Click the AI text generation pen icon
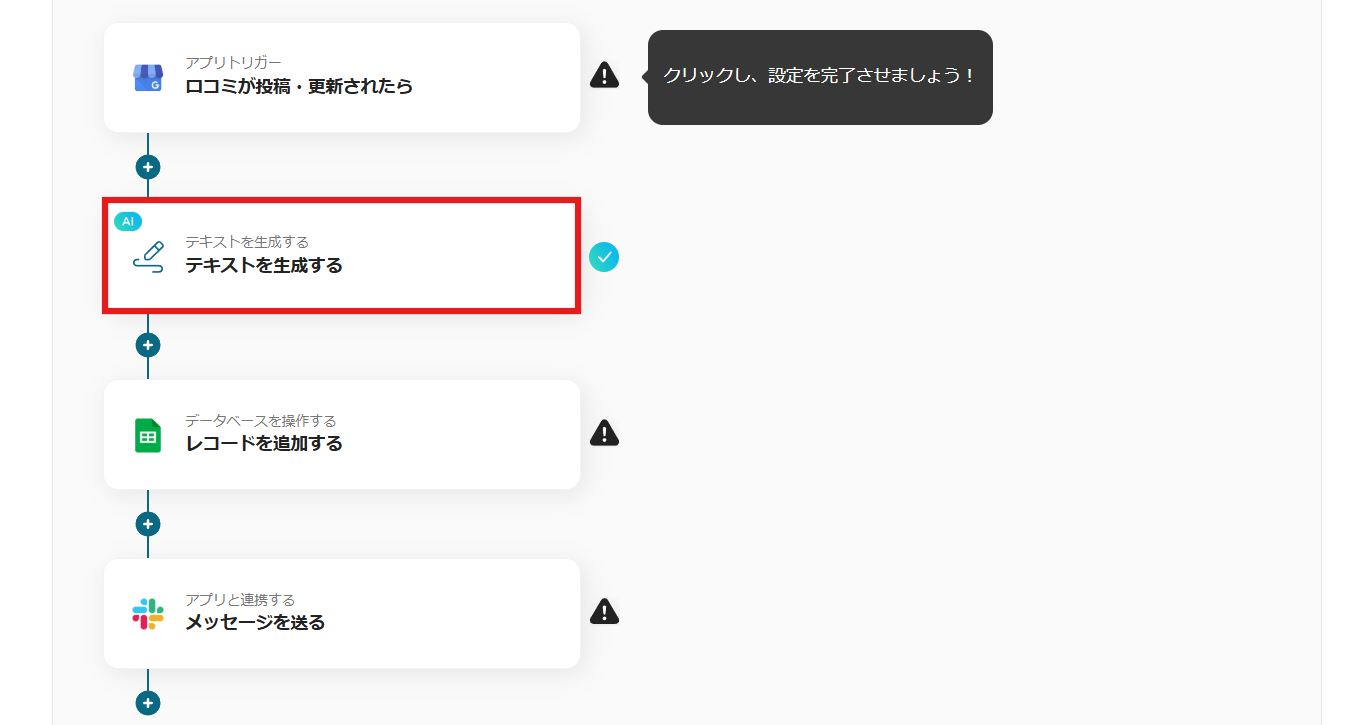Screen dimensions: 1372x725 [148, 257]
